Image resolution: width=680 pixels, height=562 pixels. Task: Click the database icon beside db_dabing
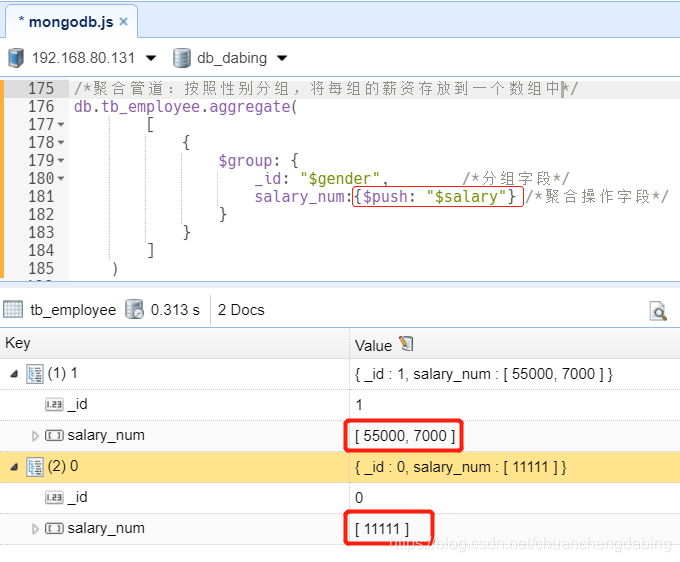click(x=182, y=58)
